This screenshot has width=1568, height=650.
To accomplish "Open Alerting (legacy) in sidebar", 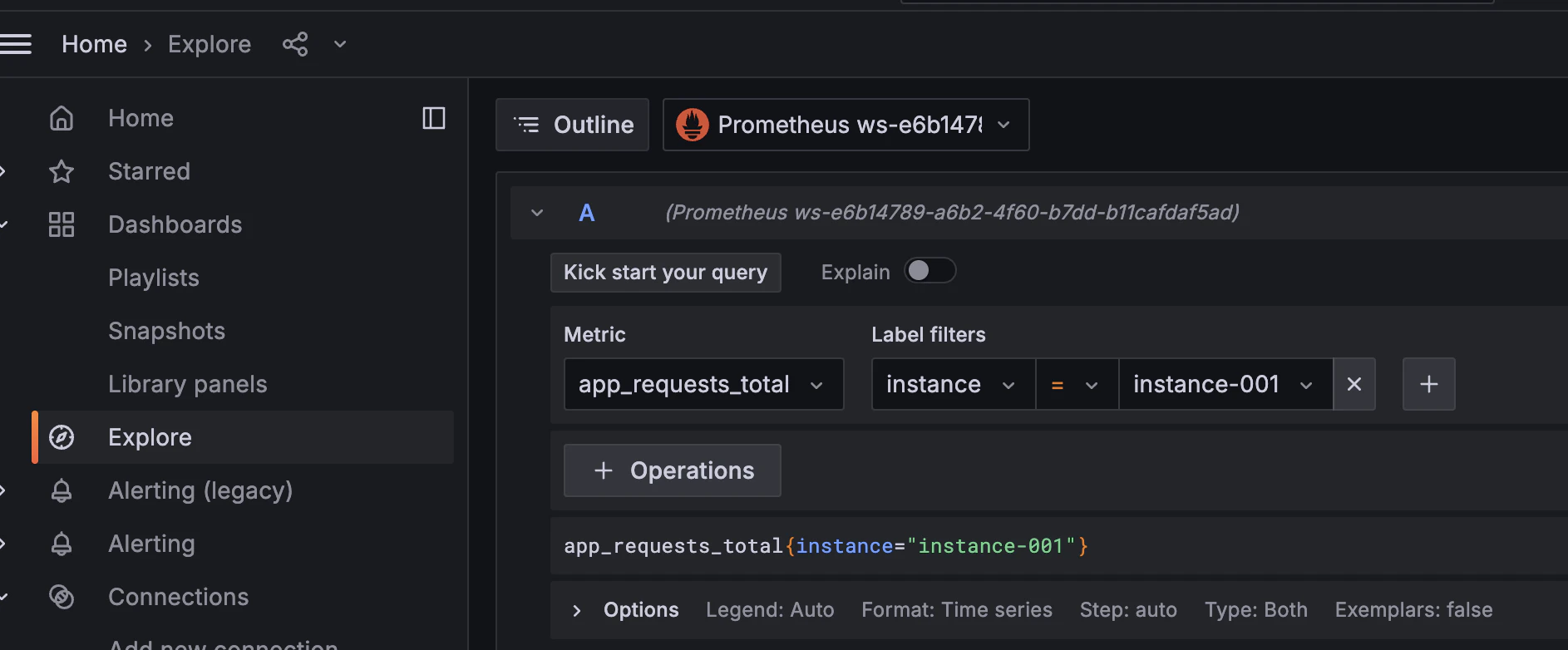I will tap(200, 490).
